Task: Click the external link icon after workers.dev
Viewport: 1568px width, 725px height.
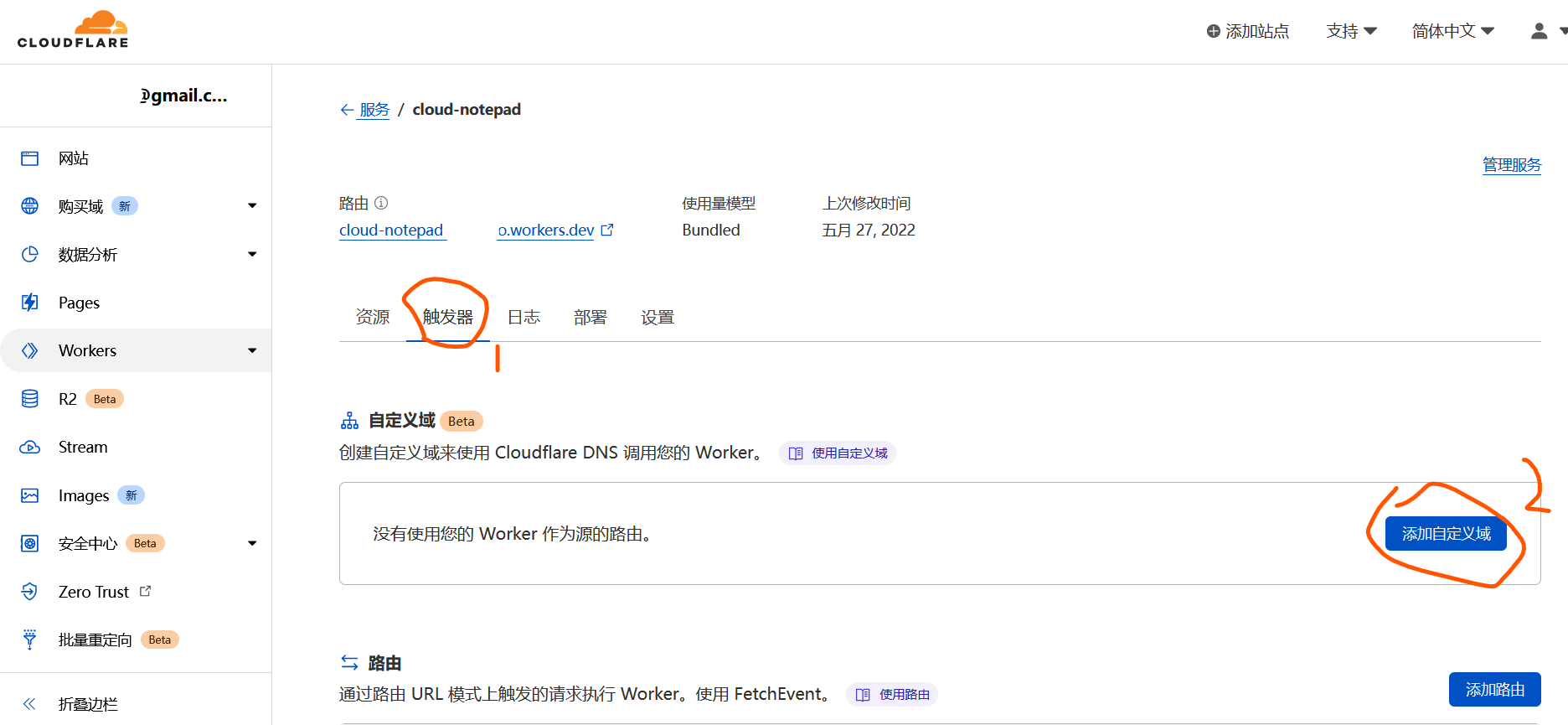Action: coord(607,230)
